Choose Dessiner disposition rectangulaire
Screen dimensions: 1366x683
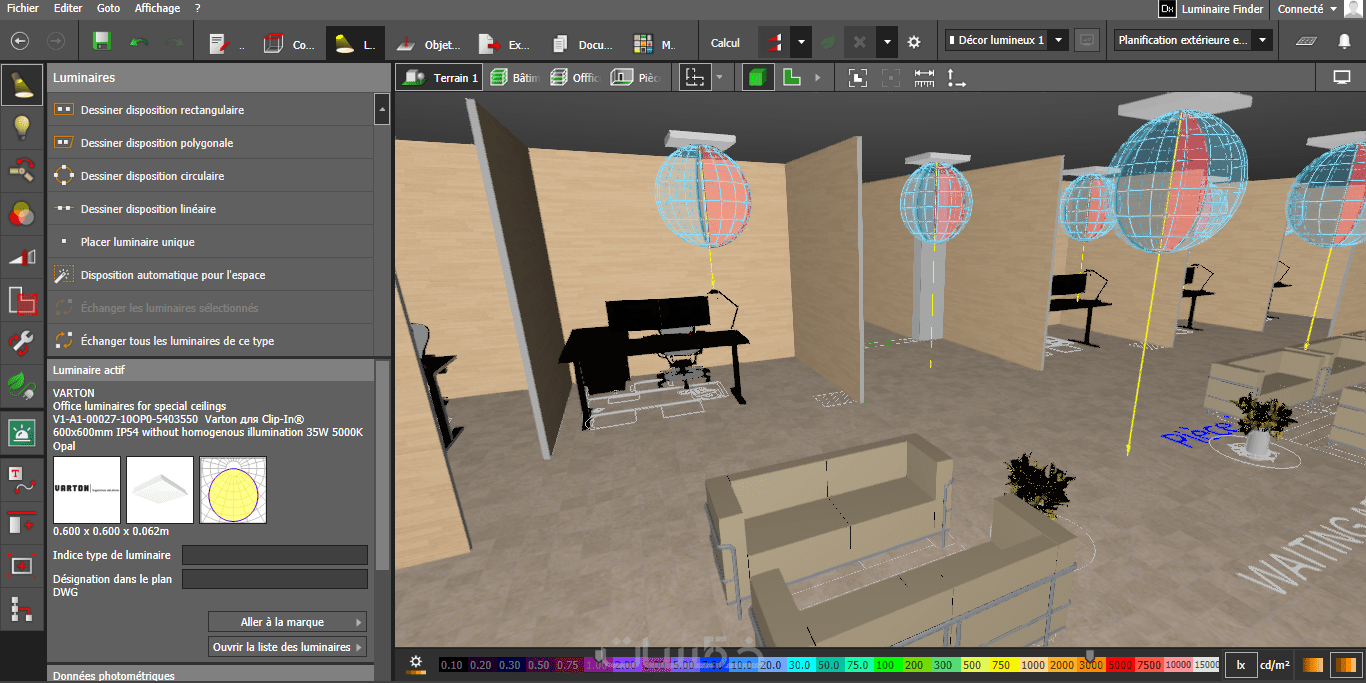[210, 110]
